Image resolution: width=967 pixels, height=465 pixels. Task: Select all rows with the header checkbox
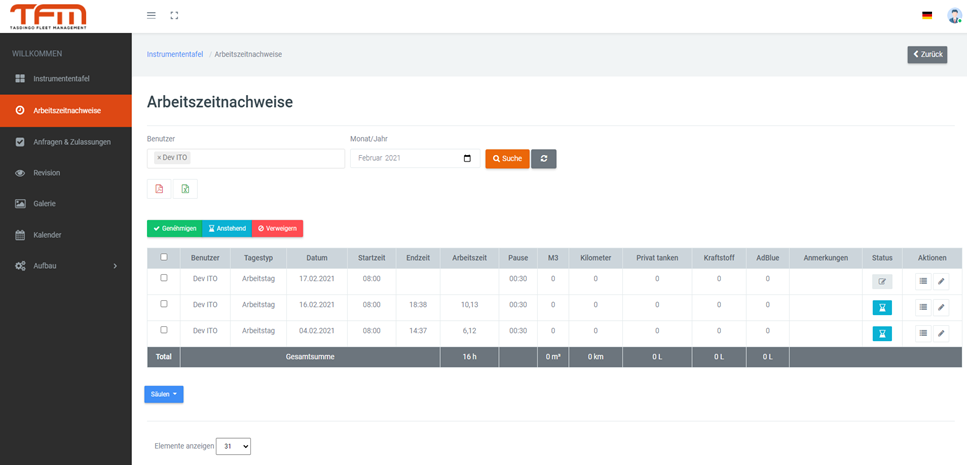pos(163,257)
